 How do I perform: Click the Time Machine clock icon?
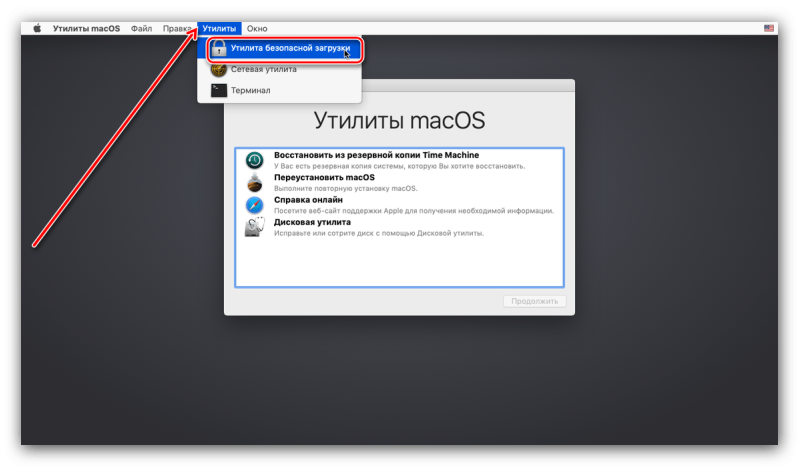(x=255, y=160)
